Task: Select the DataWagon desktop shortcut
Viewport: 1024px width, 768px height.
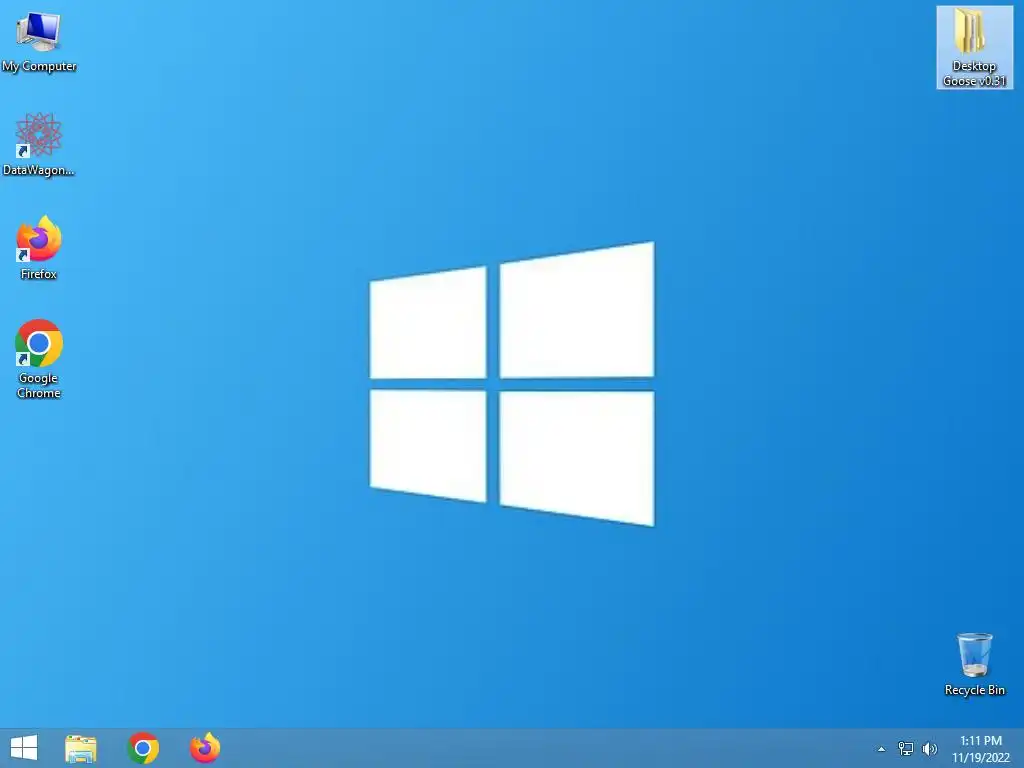Action: (x=39, y=144)
